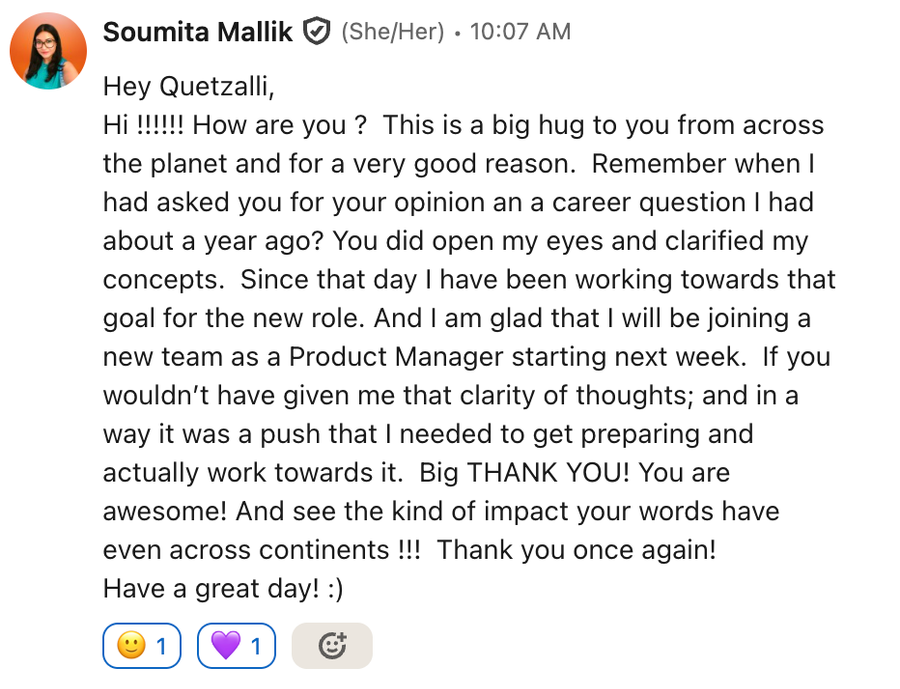The image size is (900, 689).
Task: Click the greeting line Hey Quetzalli
Action: [x=189, y=87]
